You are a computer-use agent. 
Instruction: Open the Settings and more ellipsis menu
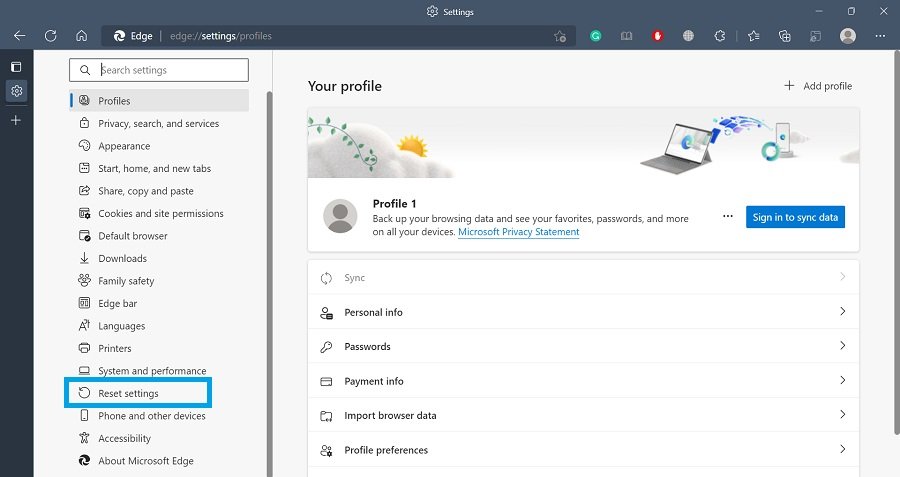880,36
